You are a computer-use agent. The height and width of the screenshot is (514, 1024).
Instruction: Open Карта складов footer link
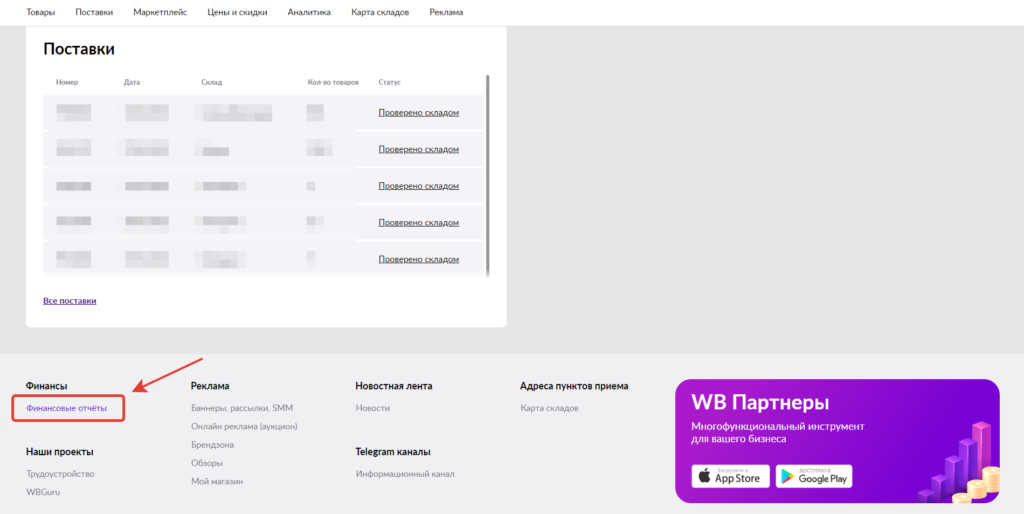tap(549, 408)
